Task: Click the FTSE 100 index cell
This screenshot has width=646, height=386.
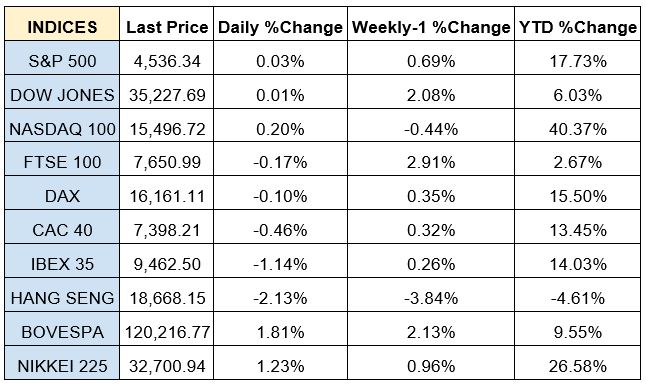Action: point(62,162)
